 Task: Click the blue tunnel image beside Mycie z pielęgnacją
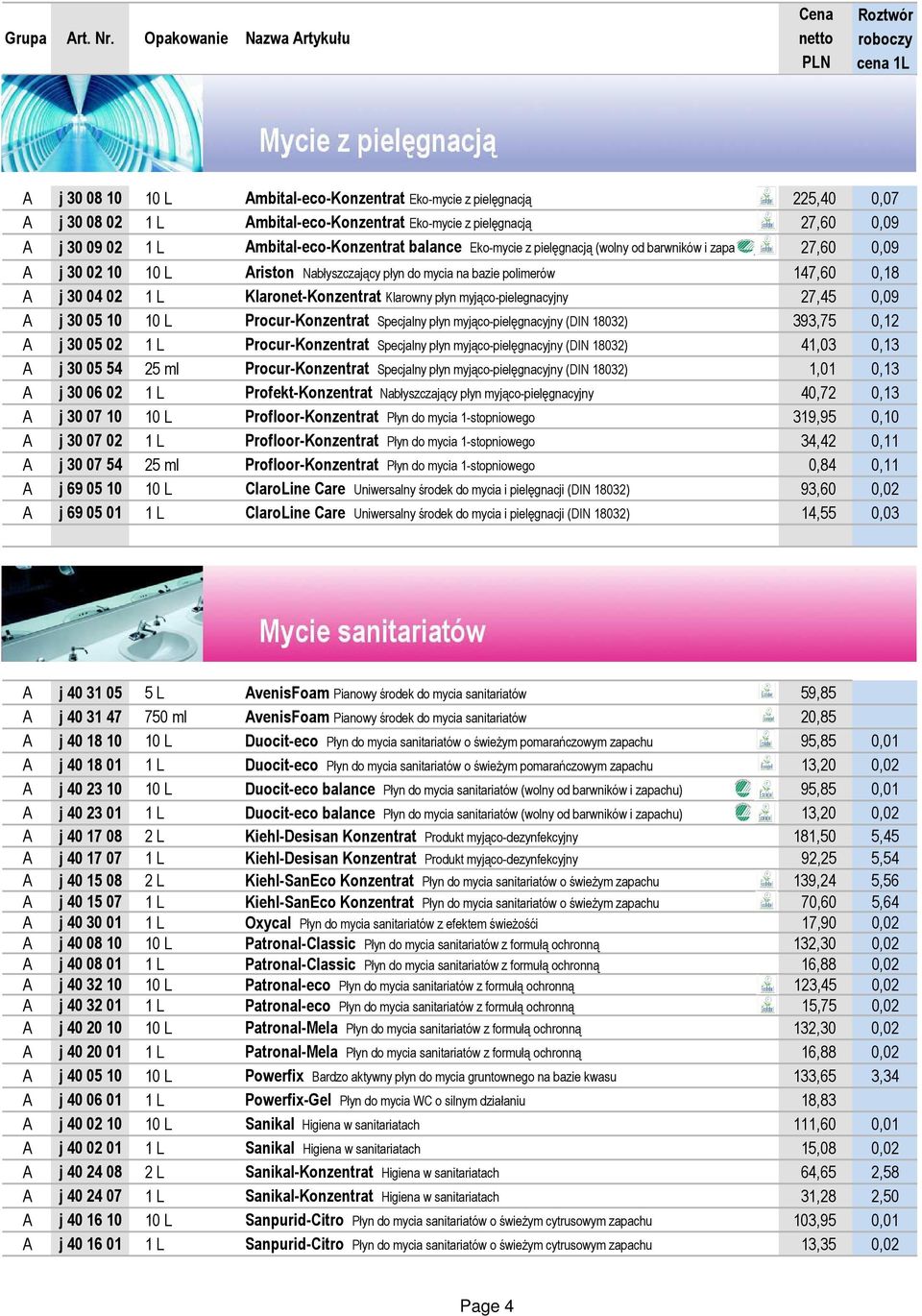(x=102, y=124)
